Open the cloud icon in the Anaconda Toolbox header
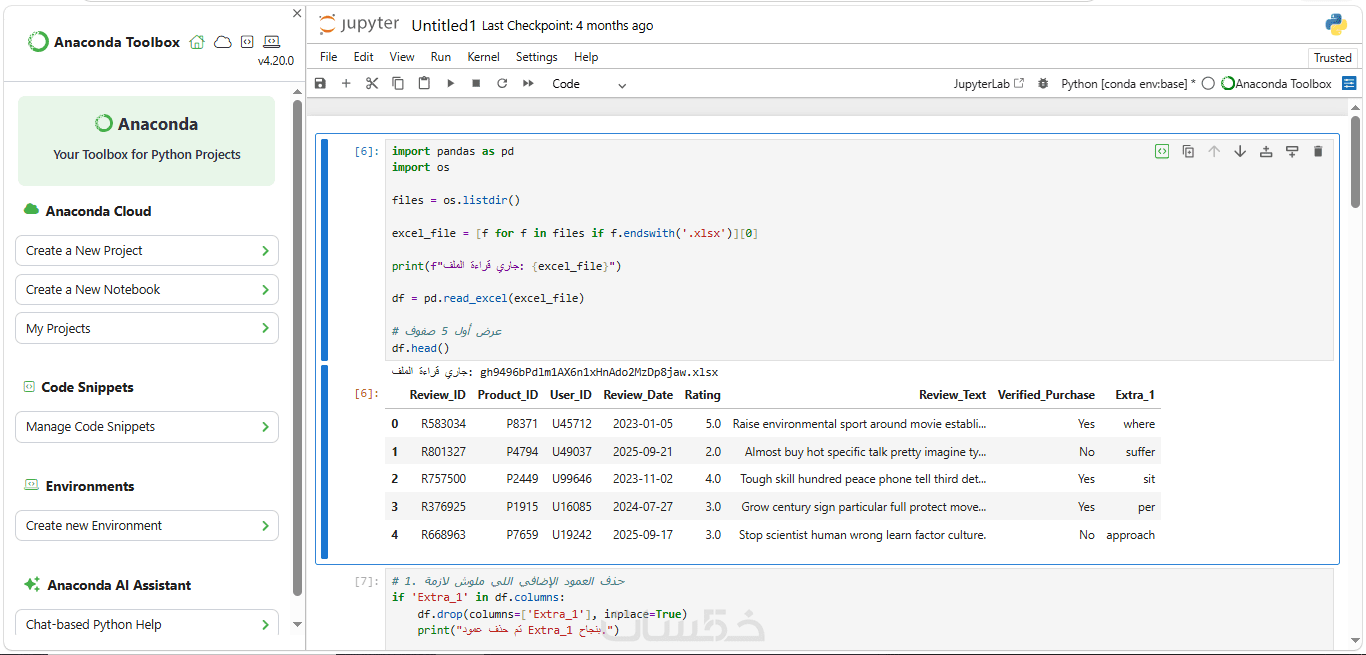Screen dimensions: 1366x655 (222, 42)
